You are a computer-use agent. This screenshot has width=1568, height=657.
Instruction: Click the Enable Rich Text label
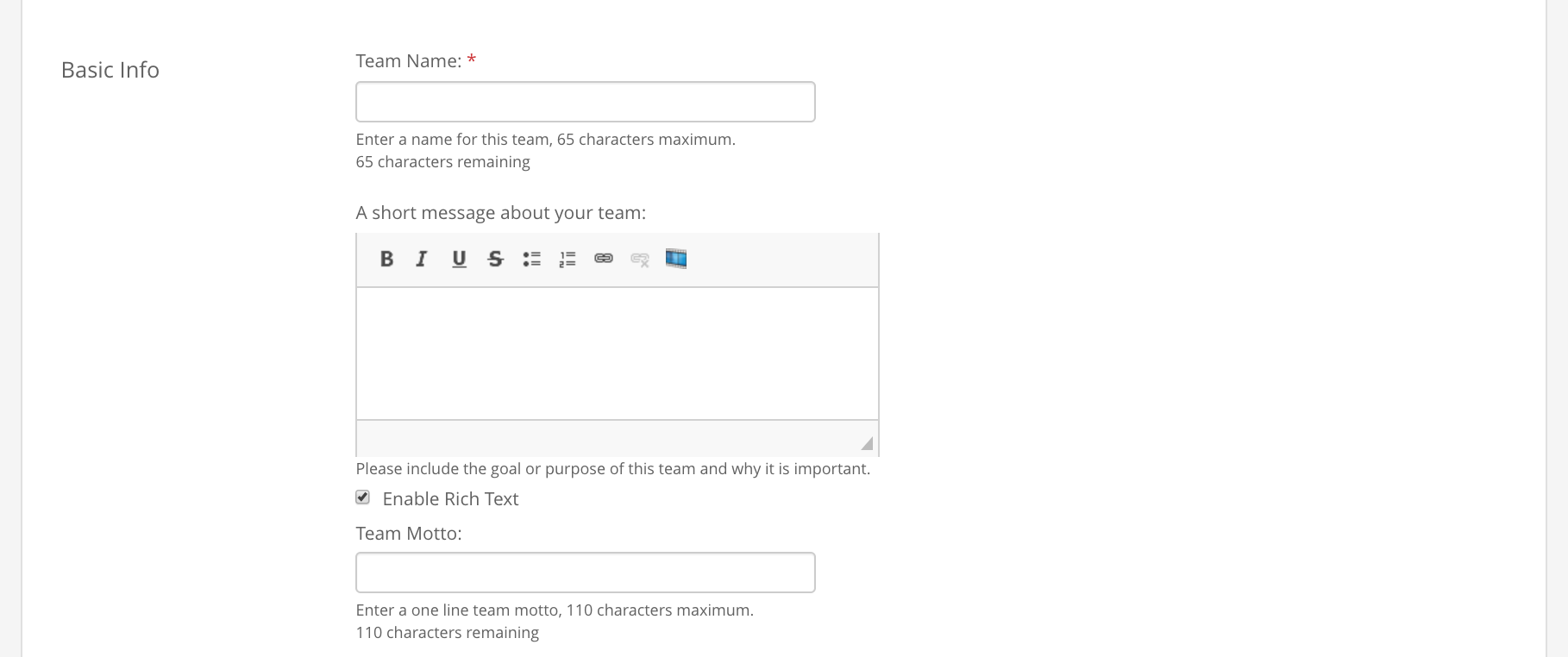click(450, 499)
